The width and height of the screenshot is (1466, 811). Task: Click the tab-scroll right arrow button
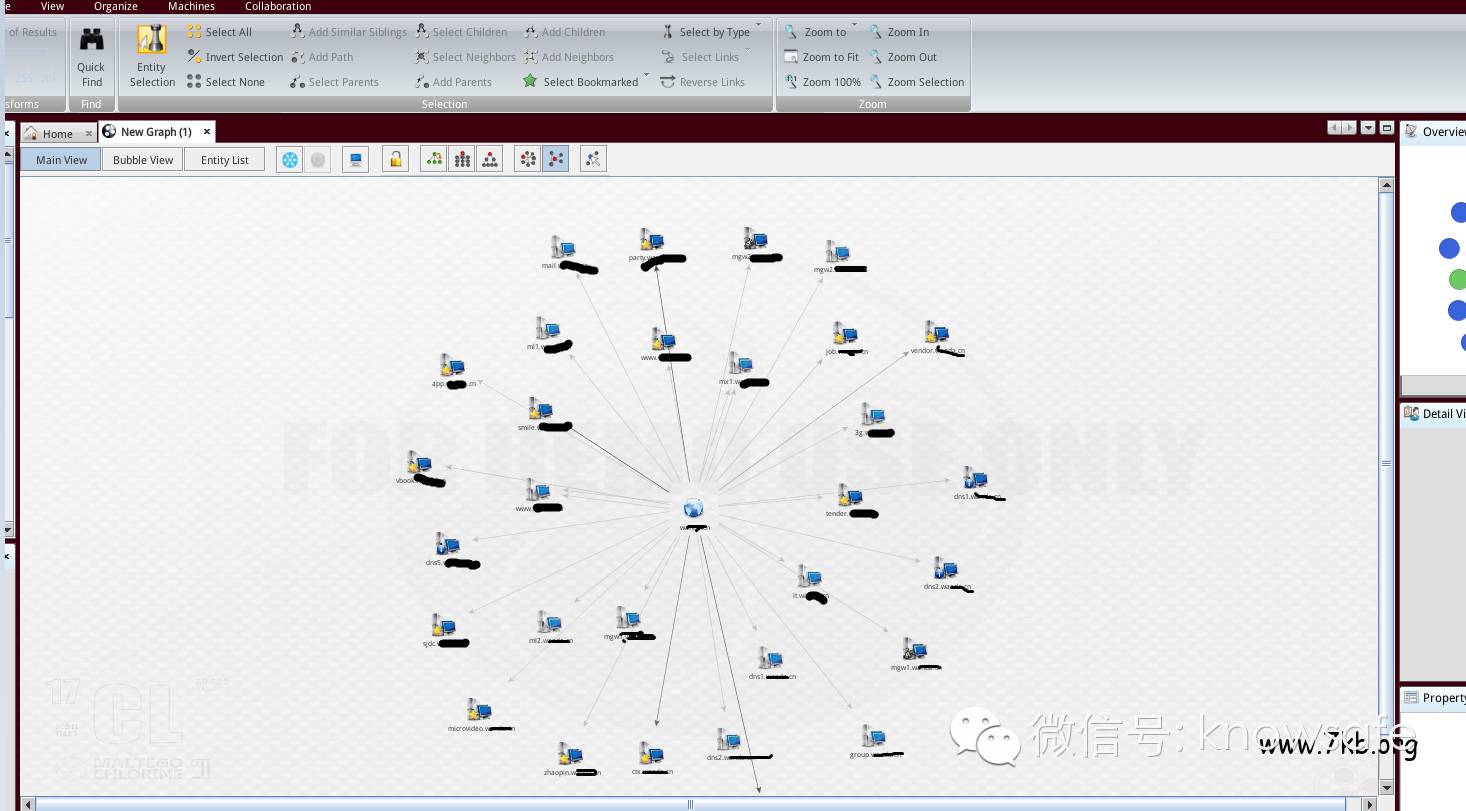click(x=1349, y=128)
